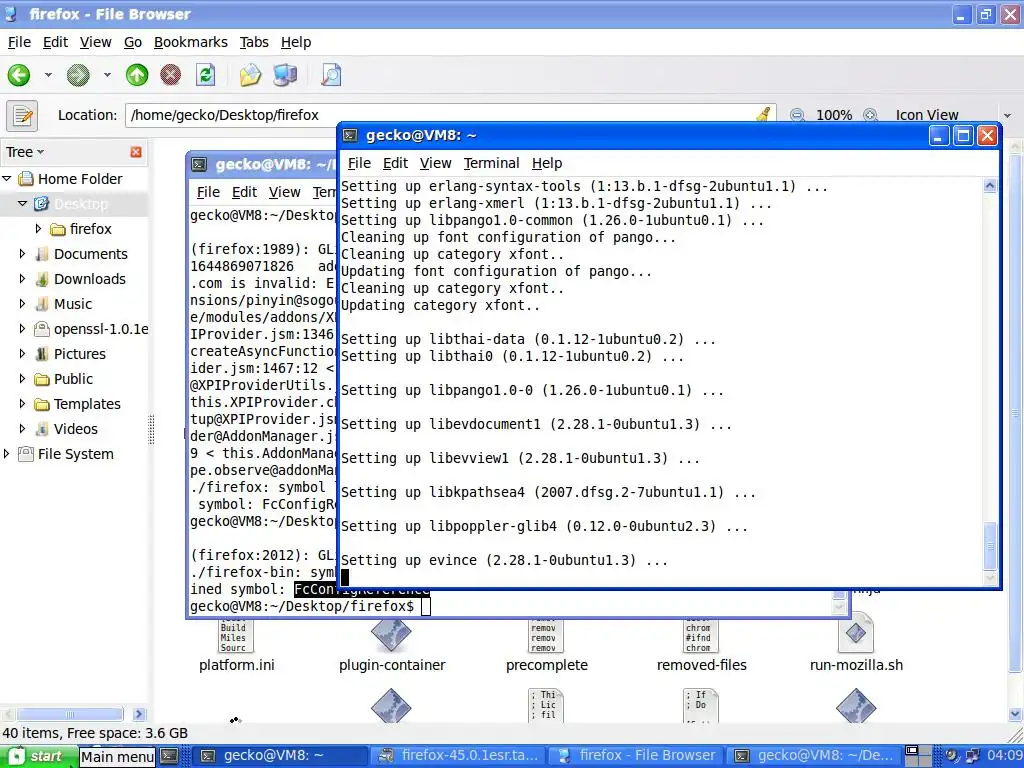Open the Home folder toolbar icon
This screenshot has height=768, width=1024.
(250, 75)
